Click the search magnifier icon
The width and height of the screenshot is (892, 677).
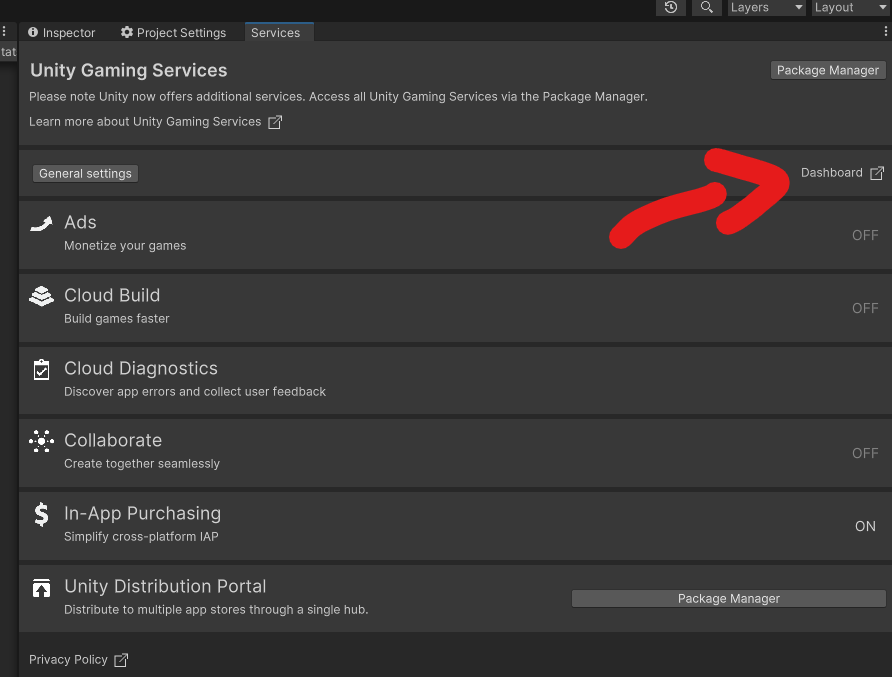(706, 7)
